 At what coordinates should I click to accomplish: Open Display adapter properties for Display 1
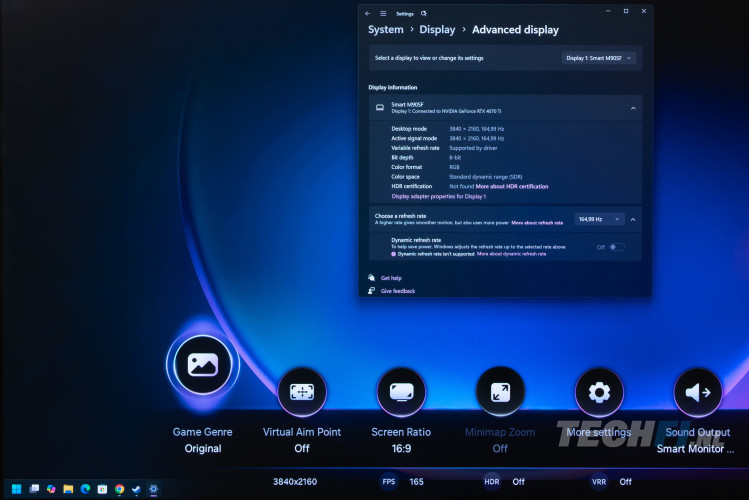(439, 196)
